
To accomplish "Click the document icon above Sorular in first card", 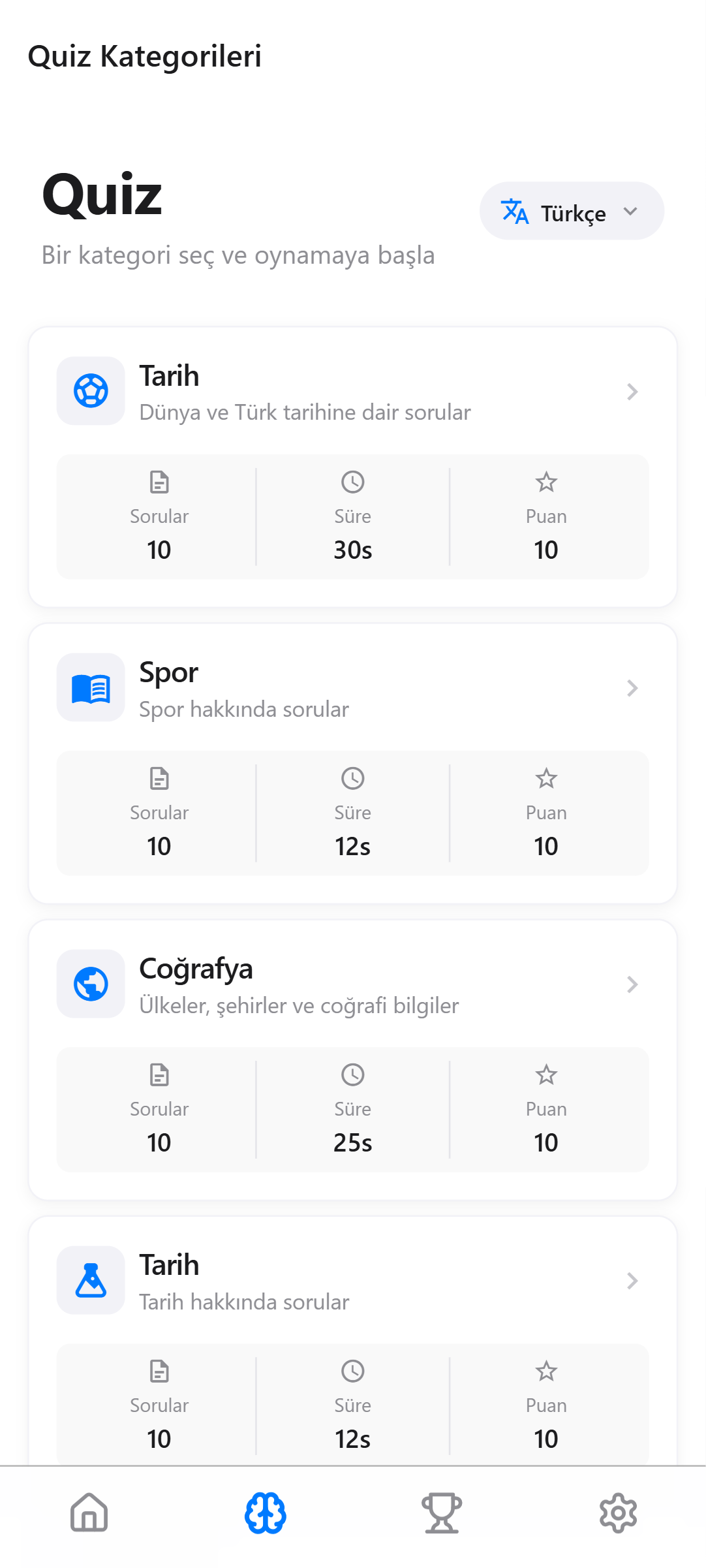I will [159, 482].
